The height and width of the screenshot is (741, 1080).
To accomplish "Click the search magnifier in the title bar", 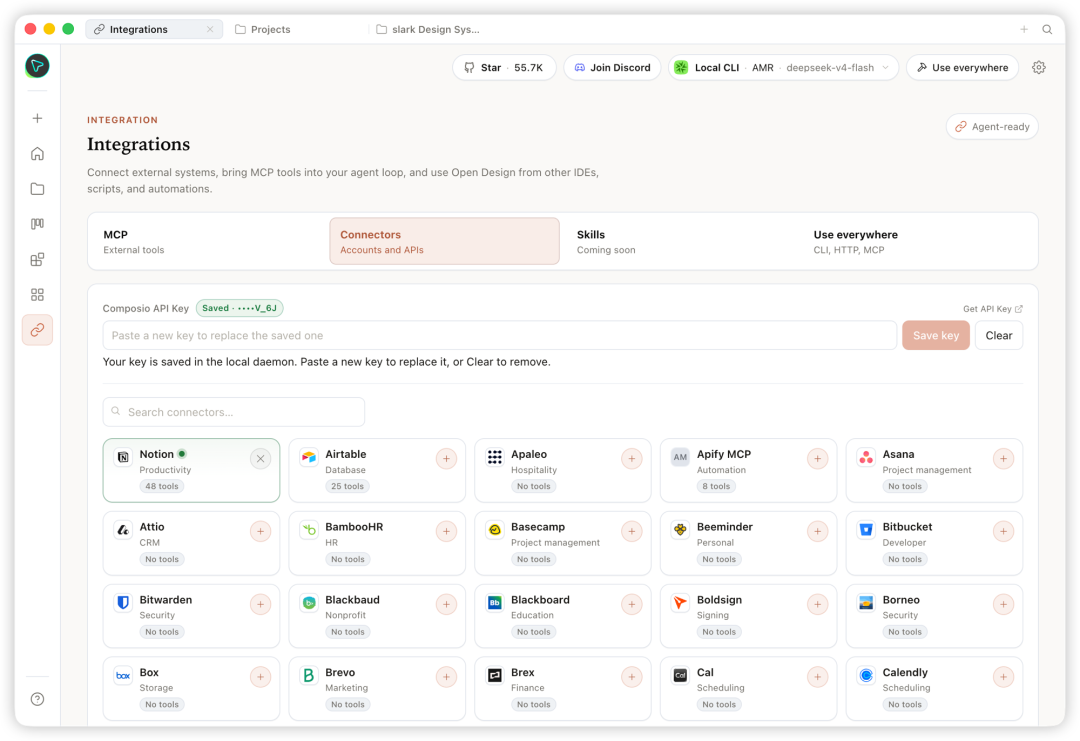I will point(1047,30).
